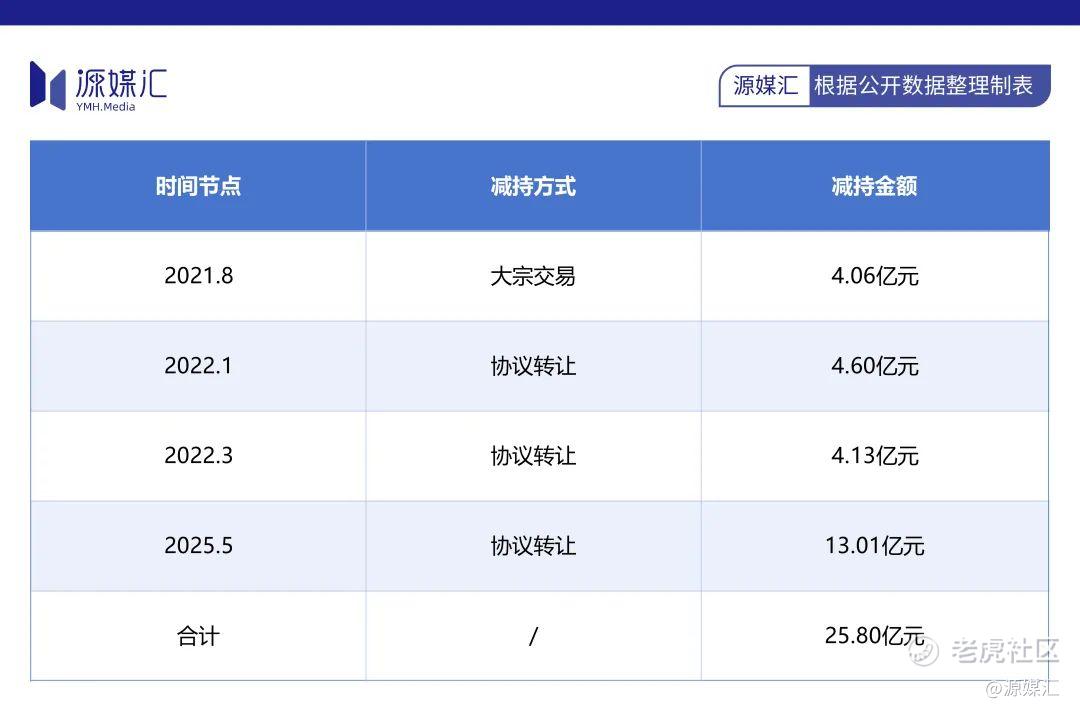The image size is (1080, 713).
Task: Click the 2021.8 date cell
Action: [198, 276]
